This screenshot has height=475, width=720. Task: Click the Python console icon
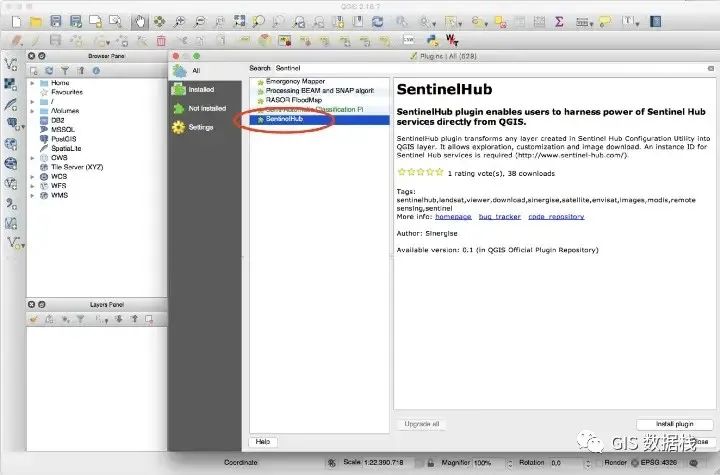(x=433, y=40)
